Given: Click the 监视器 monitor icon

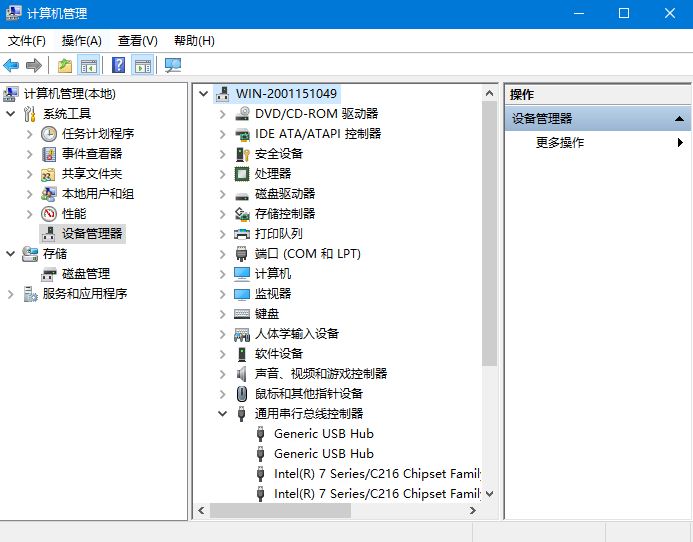Looking at the screenshot, I should 242,294.
